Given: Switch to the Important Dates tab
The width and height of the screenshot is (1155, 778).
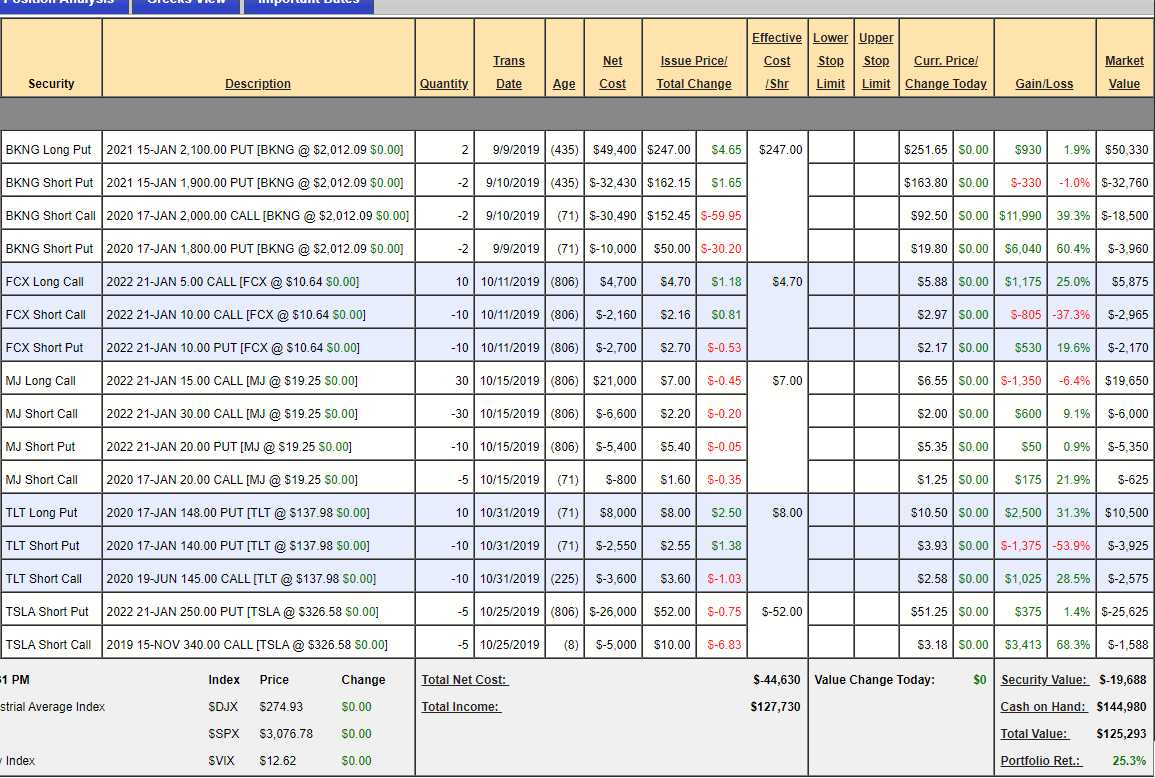Looking at the screenshot, I should pos(309,4).
